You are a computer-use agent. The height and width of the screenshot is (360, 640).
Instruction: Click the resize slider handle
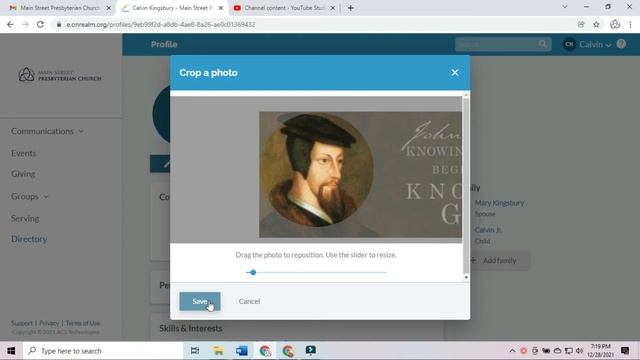[x=253, y=272]
